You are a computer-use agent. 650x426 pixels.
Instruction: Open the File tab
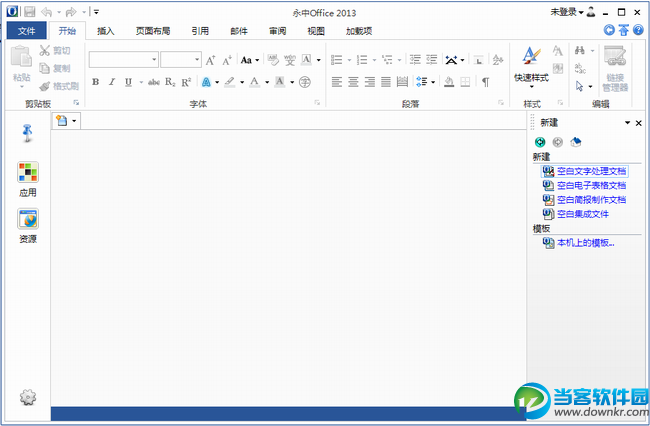click(x=27, y=31)
